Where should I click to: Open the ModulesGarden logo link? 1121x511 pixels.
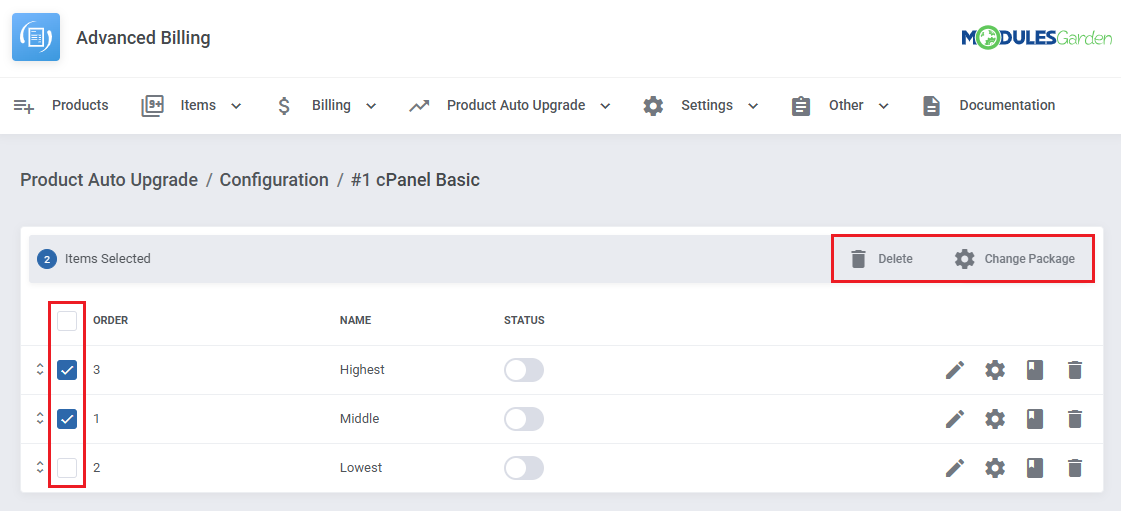click(1036, 38)
